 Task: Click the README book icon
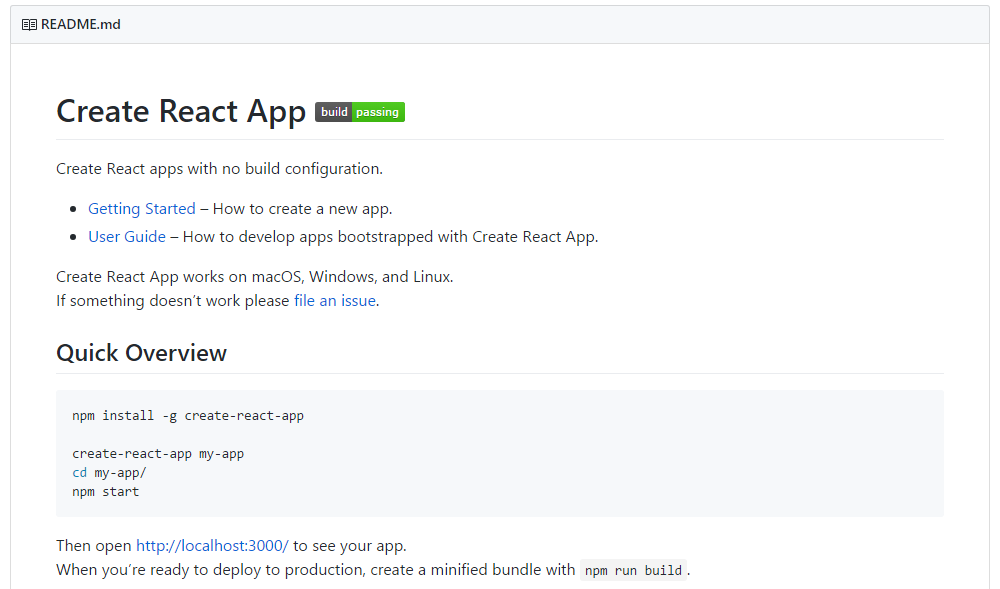(29, 25)
